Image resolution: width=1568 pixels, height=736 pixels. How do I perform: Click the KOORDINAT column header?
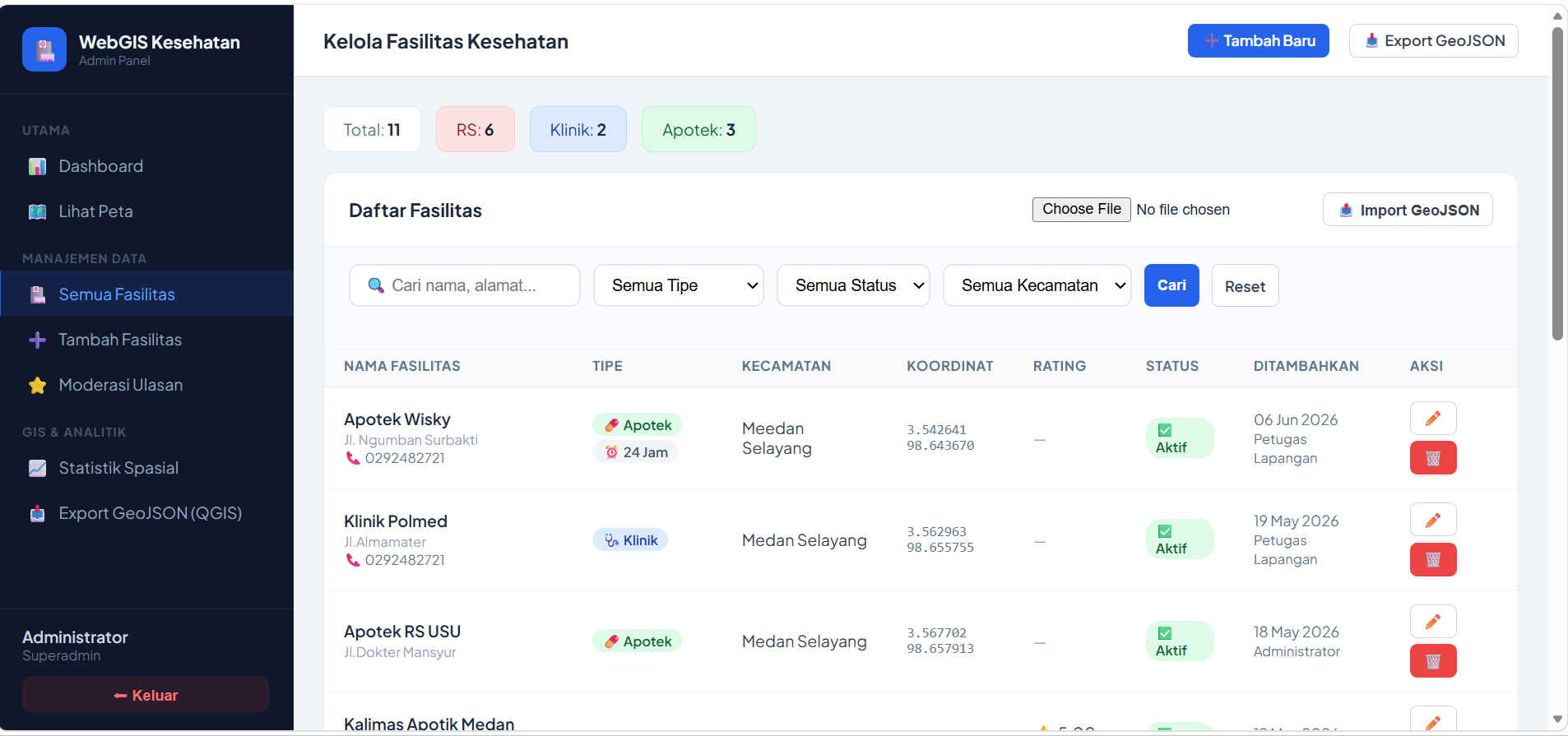tap(950, 366)
